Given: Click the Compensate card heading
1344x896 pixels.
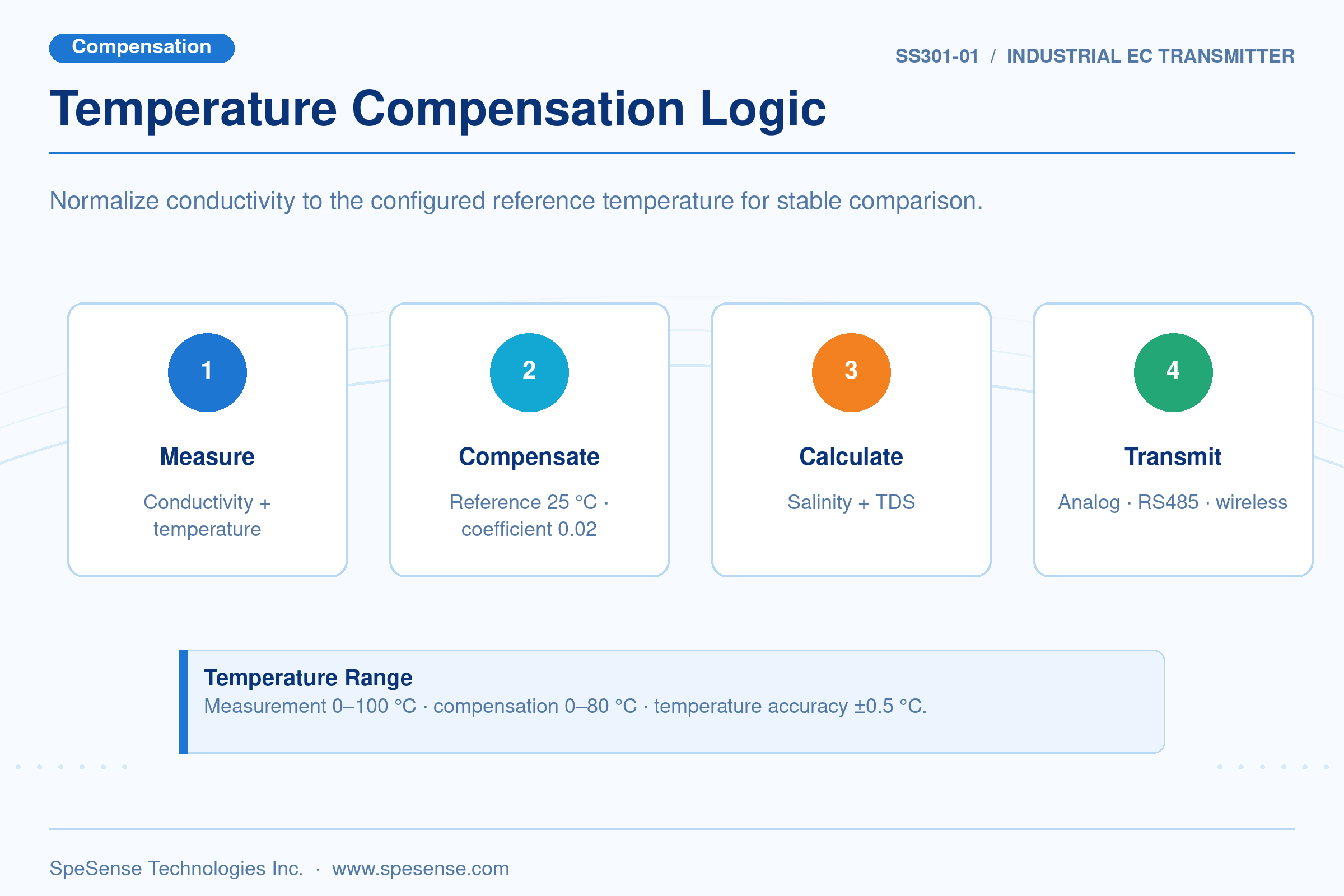Looking at the screenshot, I should coord(529,456).
